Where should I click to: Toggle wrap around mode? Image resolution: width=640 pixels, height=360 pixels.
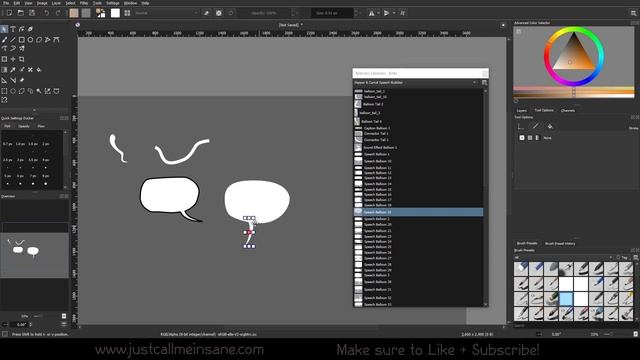coord(402,13)
